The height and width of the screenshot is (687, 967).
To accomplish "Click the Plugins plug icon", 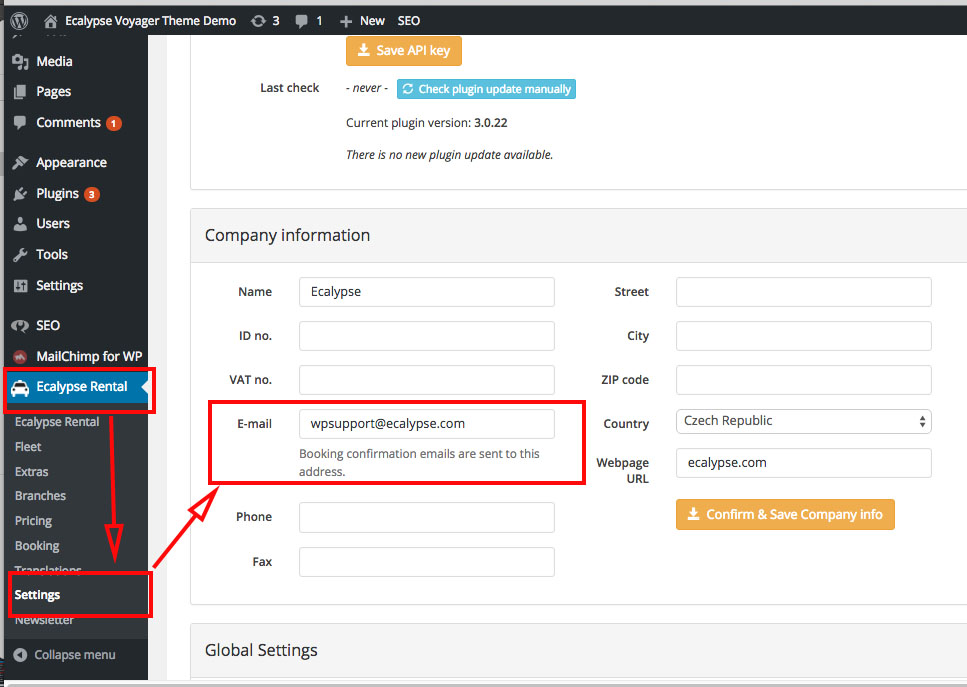I will pyautogui.click(x=20, y=194).
